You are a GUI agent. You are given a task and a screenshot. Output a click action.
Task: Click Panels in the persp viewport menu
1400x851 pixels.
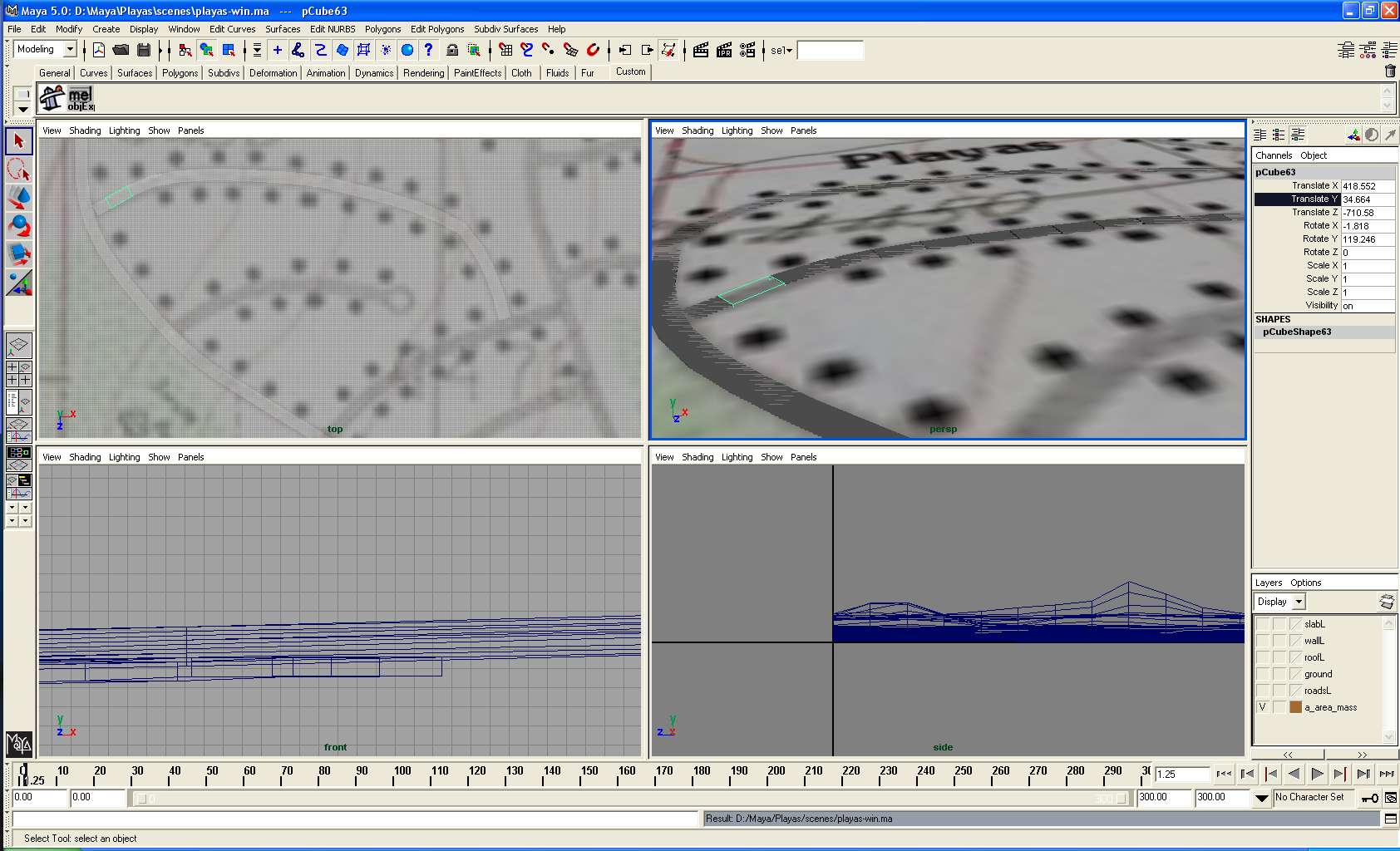point(803,130)
